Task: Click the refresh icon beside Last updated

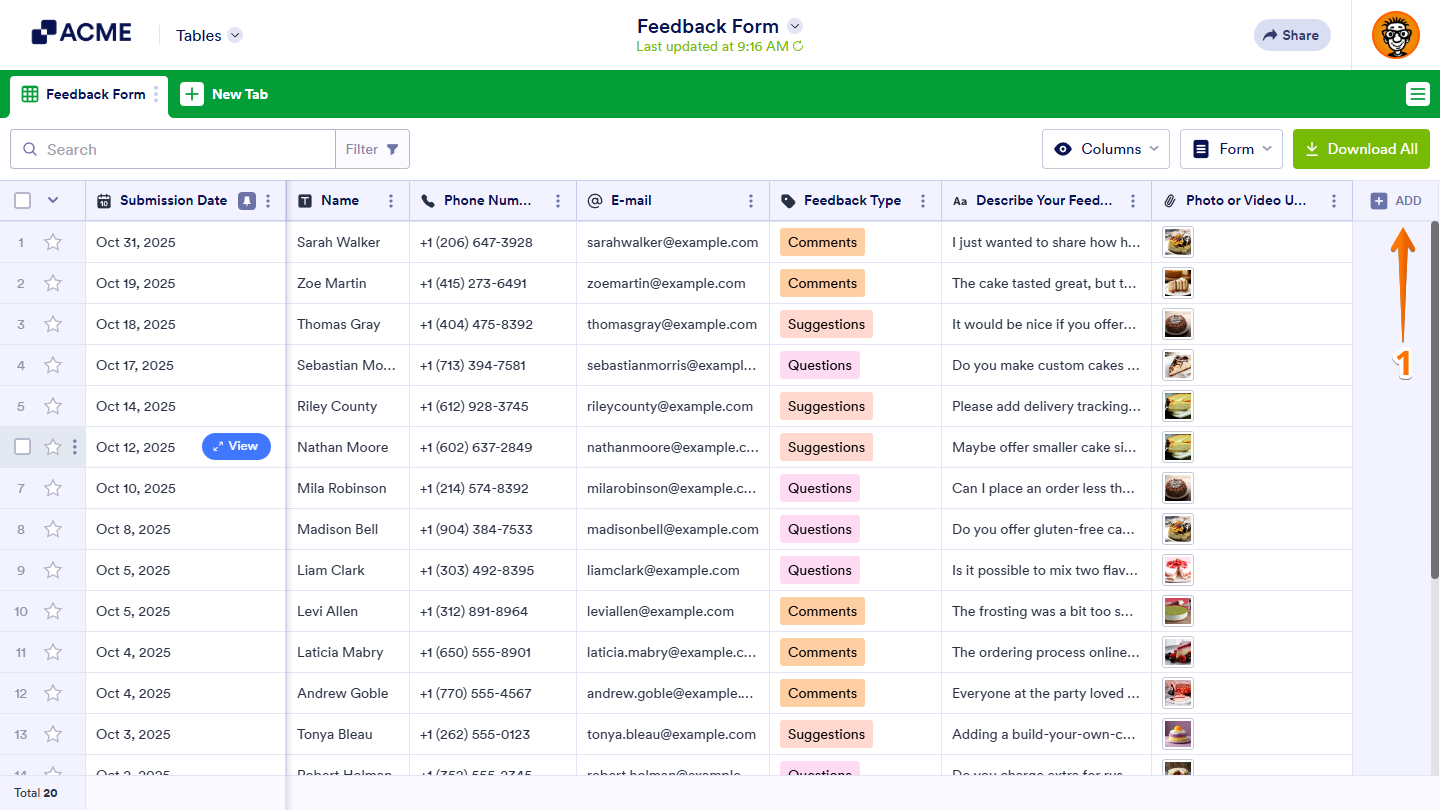Action: tap(798, 47)
